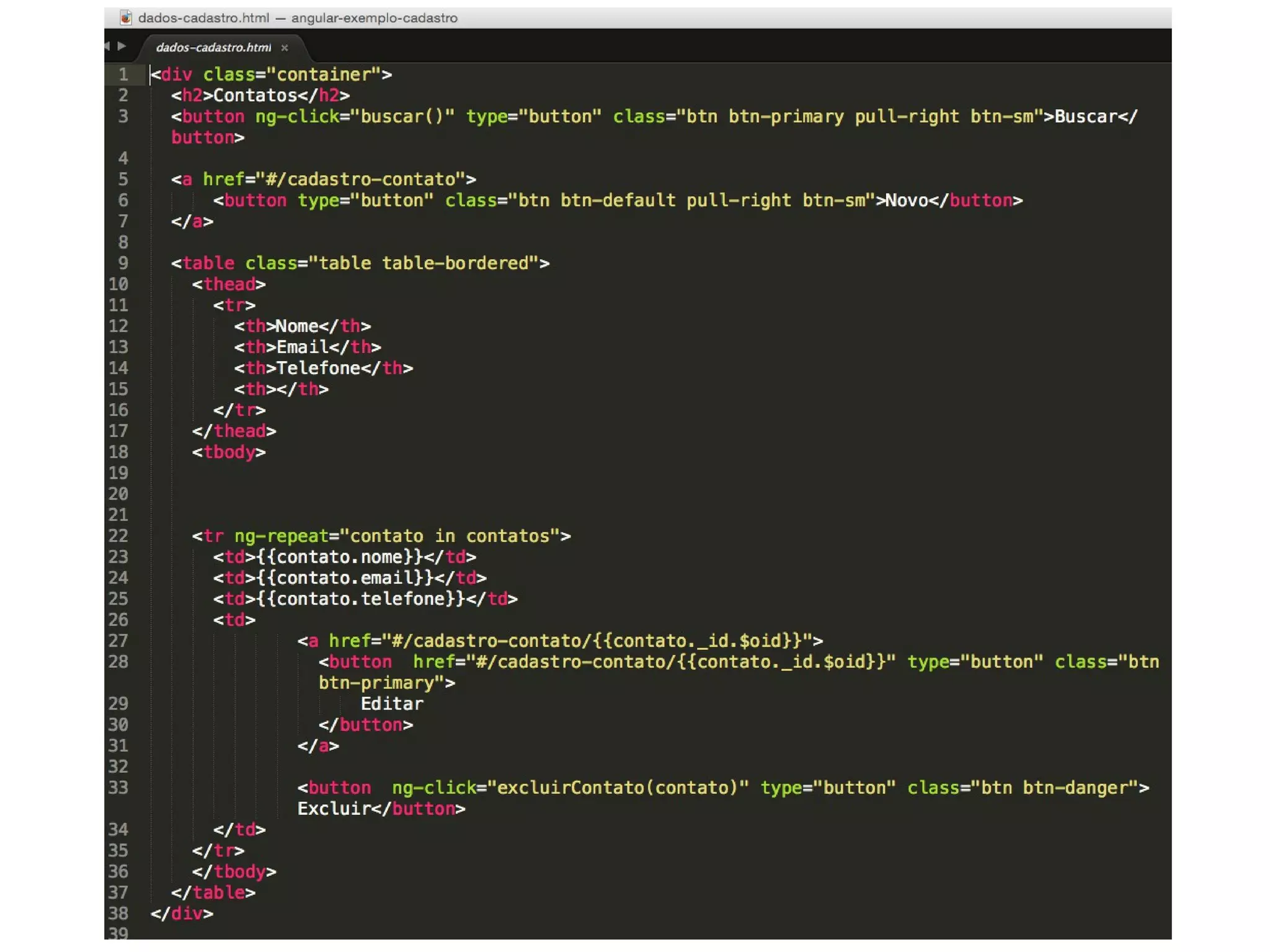
Task: Close the dados-cadastro.html tab
Action: click(x=285, y=48)
